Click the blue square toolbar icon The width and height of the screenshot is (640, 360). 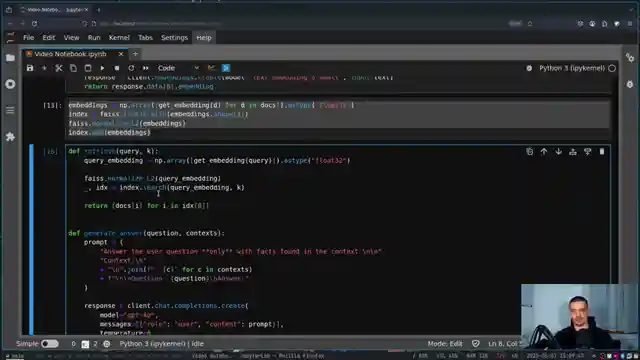pyautogui.click(x=226, y=68)
